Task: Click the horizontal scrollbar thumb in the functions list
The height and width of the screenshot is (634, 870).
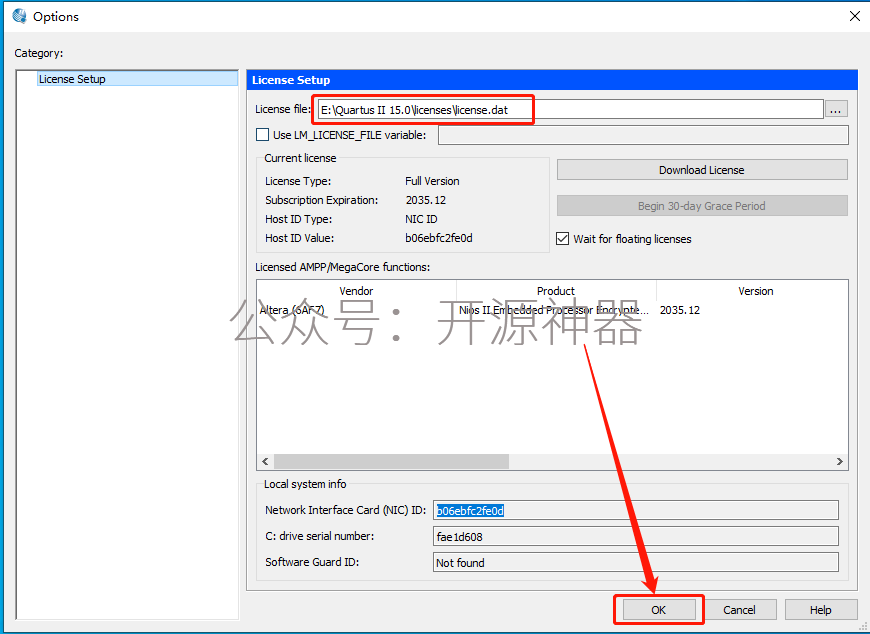Action: (391, 461)
